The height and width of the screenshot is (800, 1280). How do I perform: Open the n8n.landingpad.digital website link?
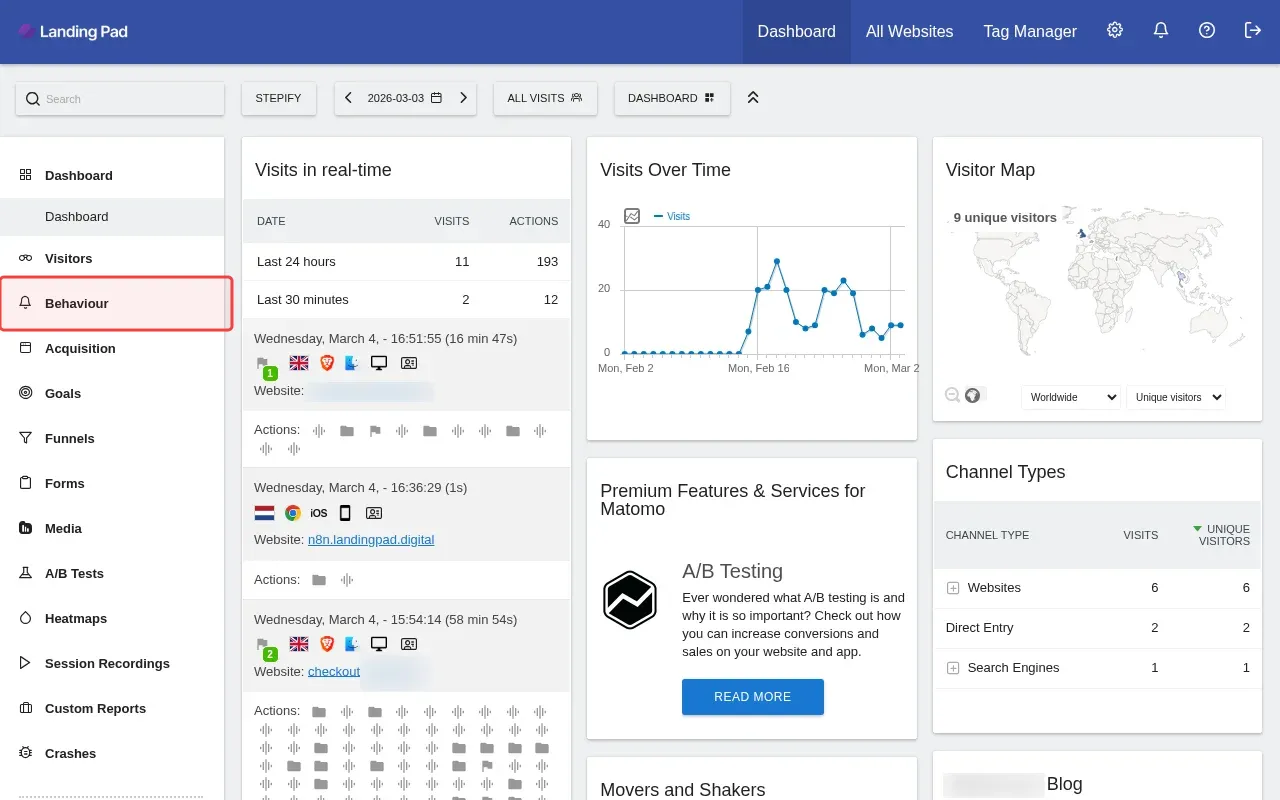click(x=371, y=539)
